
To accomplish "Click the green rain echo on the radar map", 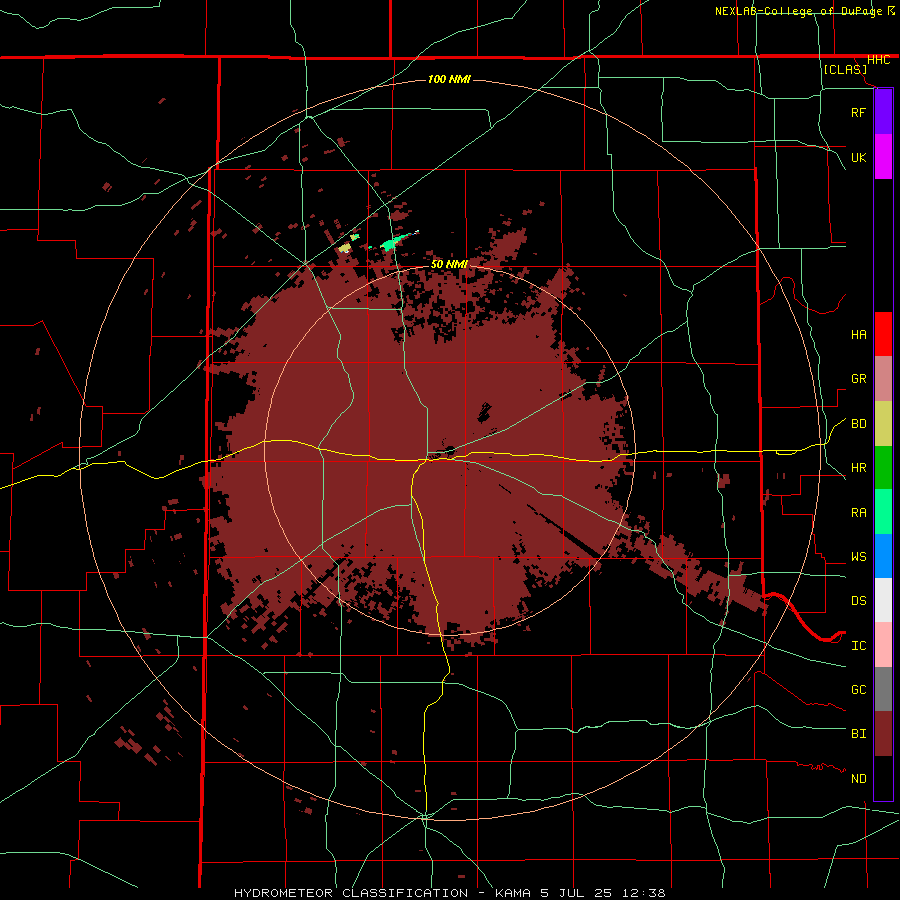I will click(x=391, y=244).
